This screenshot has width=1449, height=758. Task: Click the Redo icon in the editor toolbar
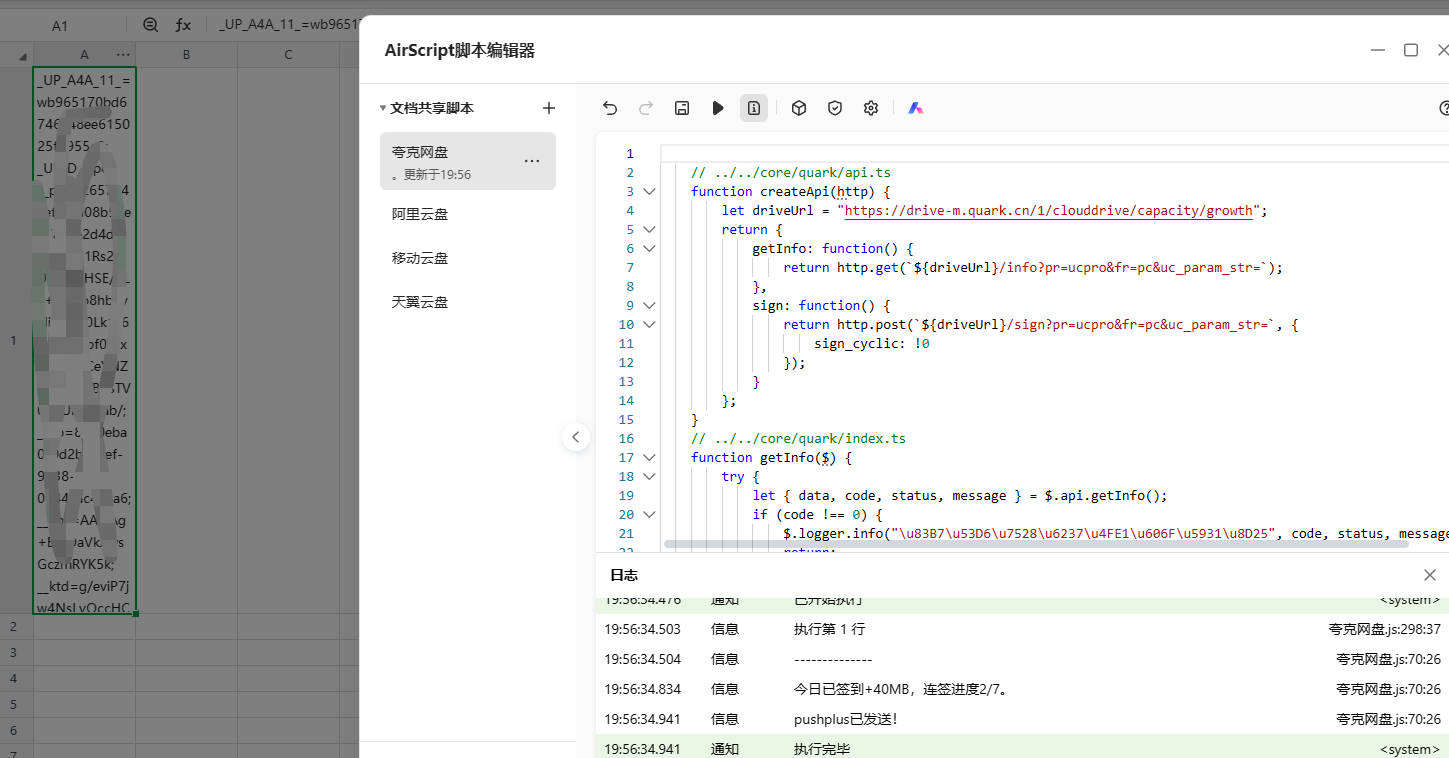(x=646, y=107)
